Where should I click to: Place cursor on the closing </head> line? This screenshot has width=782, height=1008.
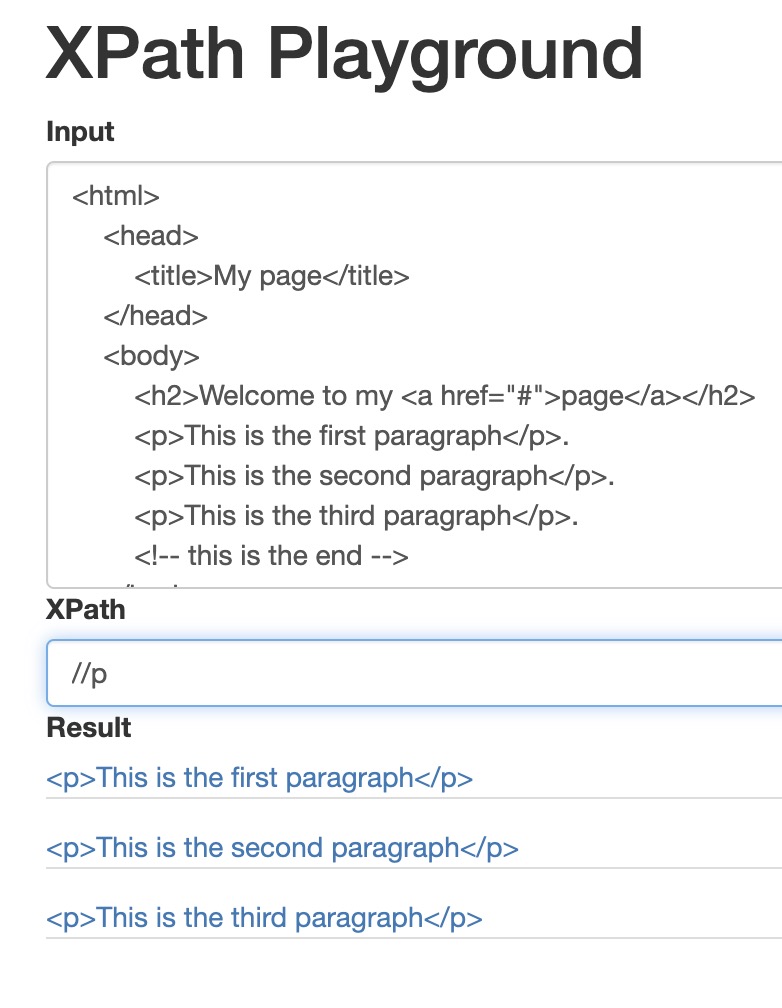click(156, 316)
